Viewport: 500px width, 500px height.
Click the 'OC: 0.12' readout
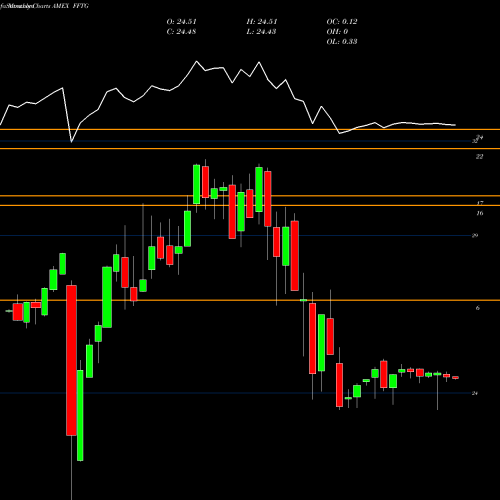point(342,21)
